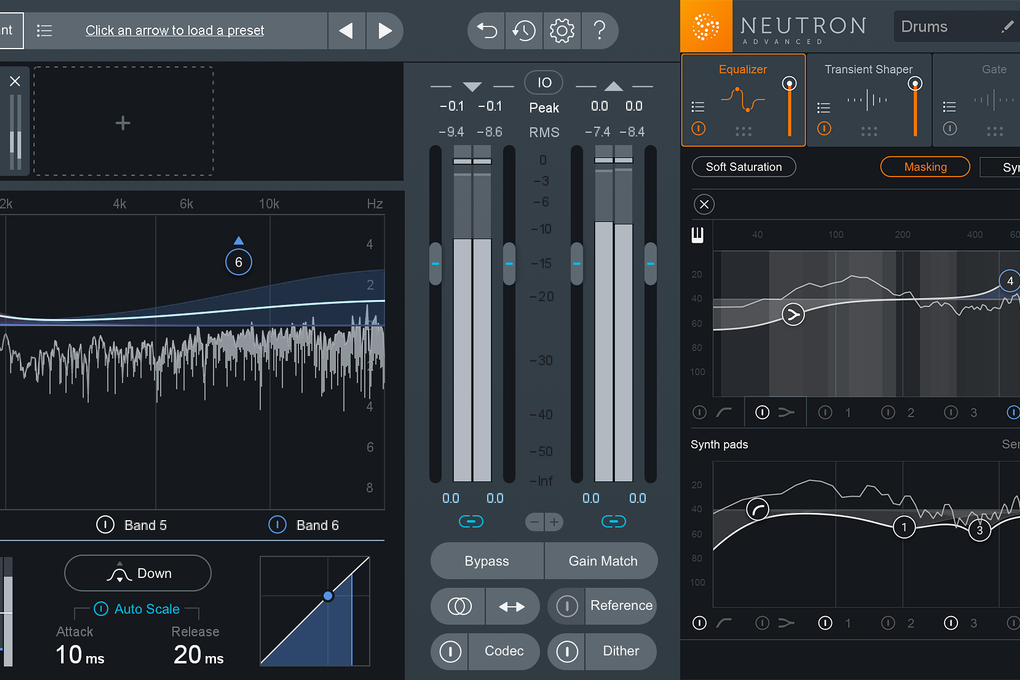Click the threshold node on the dynamics curve
Viewport: 1020px width, 680px height.
328,596
